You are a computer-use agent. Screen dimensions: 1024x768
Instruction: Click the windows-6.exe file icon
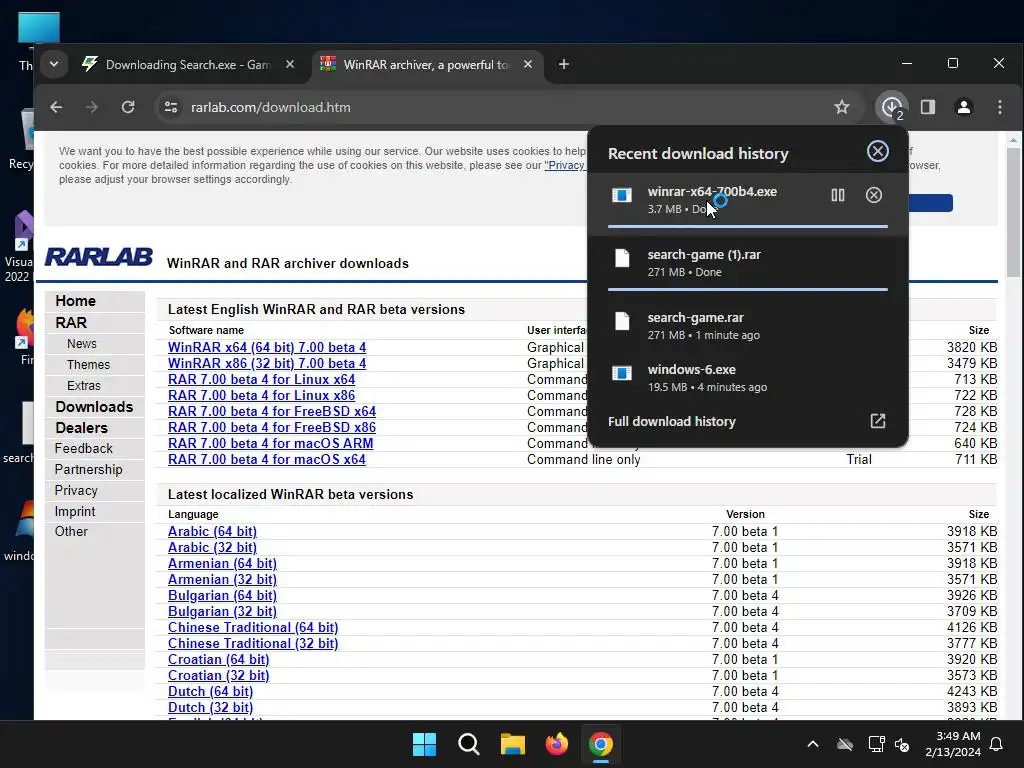[622, 373]
